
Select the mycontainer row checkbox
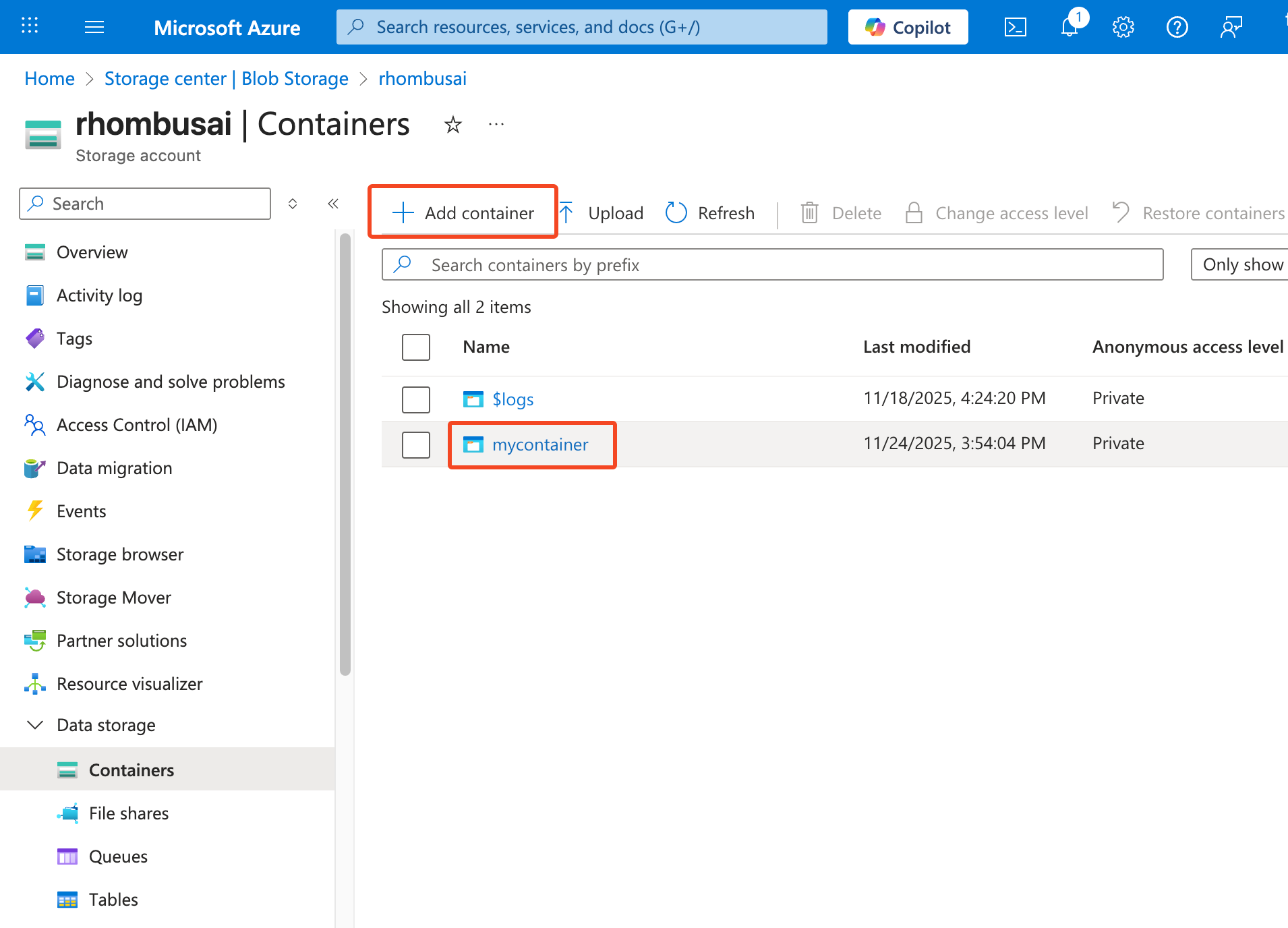coord(415,444)
